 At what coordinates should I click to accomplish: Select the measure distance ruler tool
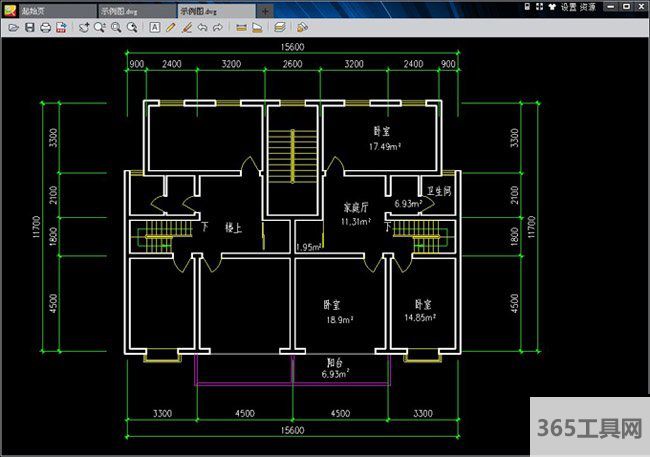pyautogui.click(x=240, y=27)
